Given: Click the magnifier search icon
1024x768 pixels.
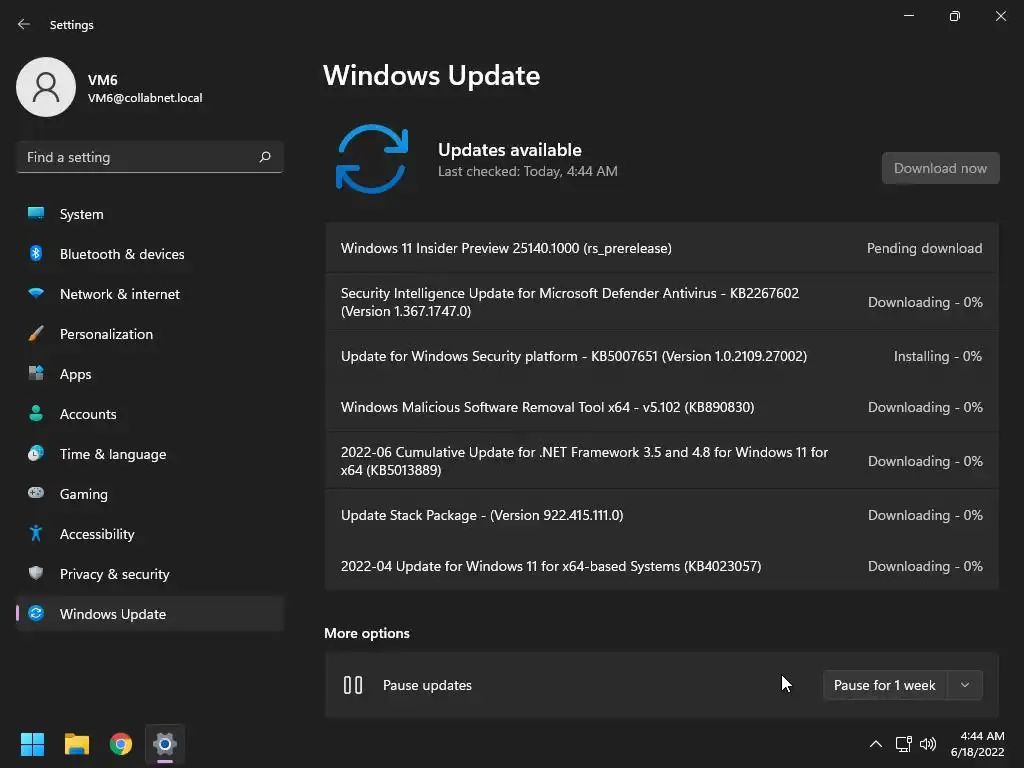Looking at the screenshot, I should point(265,157).
